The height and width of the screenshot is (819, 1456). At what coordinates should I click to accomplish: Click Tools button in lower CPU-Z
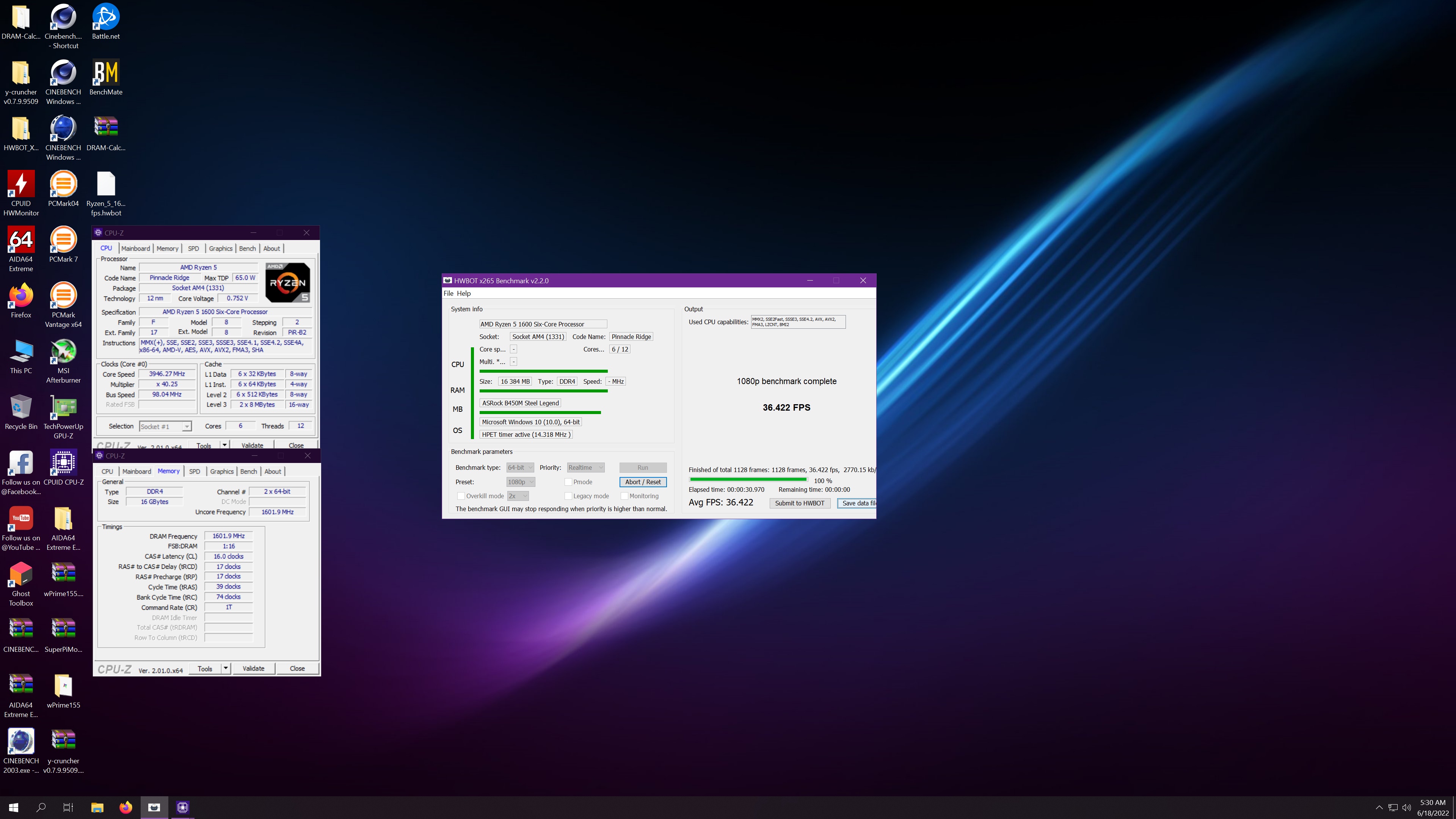click(x=205, y=668)
